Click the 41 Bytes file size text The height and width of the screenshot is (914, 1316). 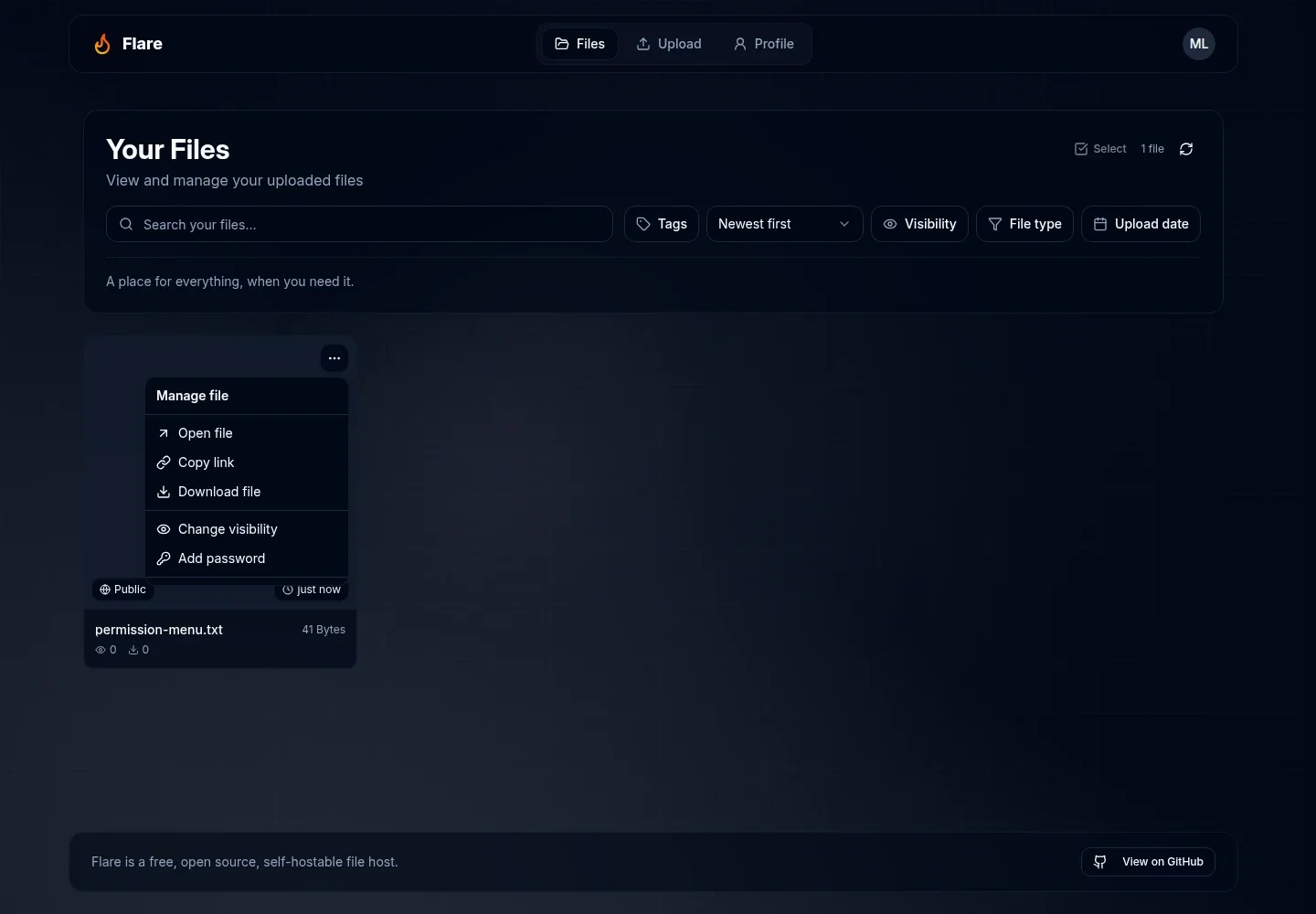click(324, 630)
